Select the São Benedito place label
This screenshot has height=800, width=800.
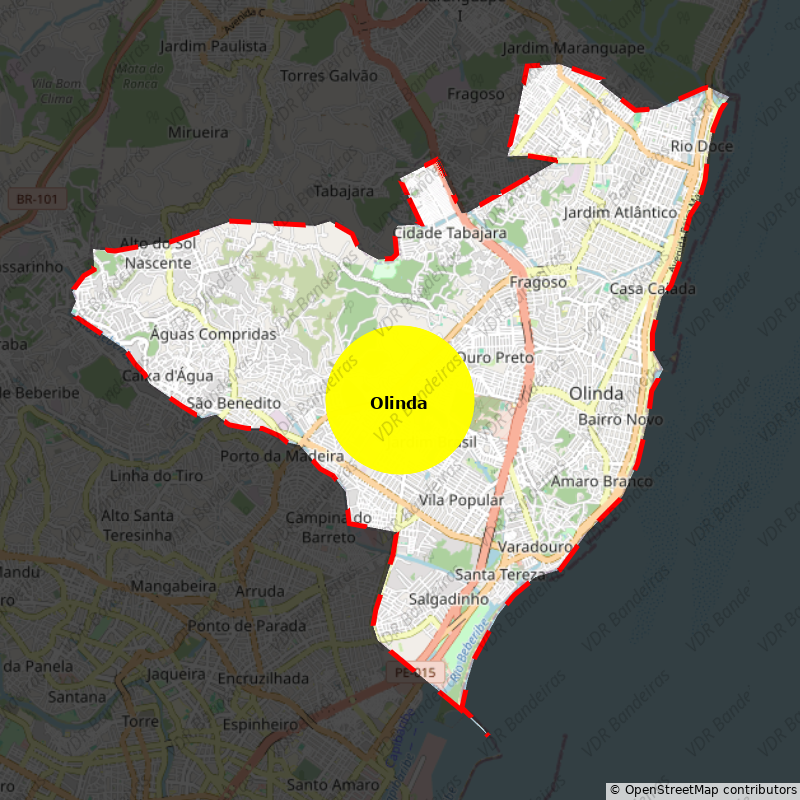(234, 403)
